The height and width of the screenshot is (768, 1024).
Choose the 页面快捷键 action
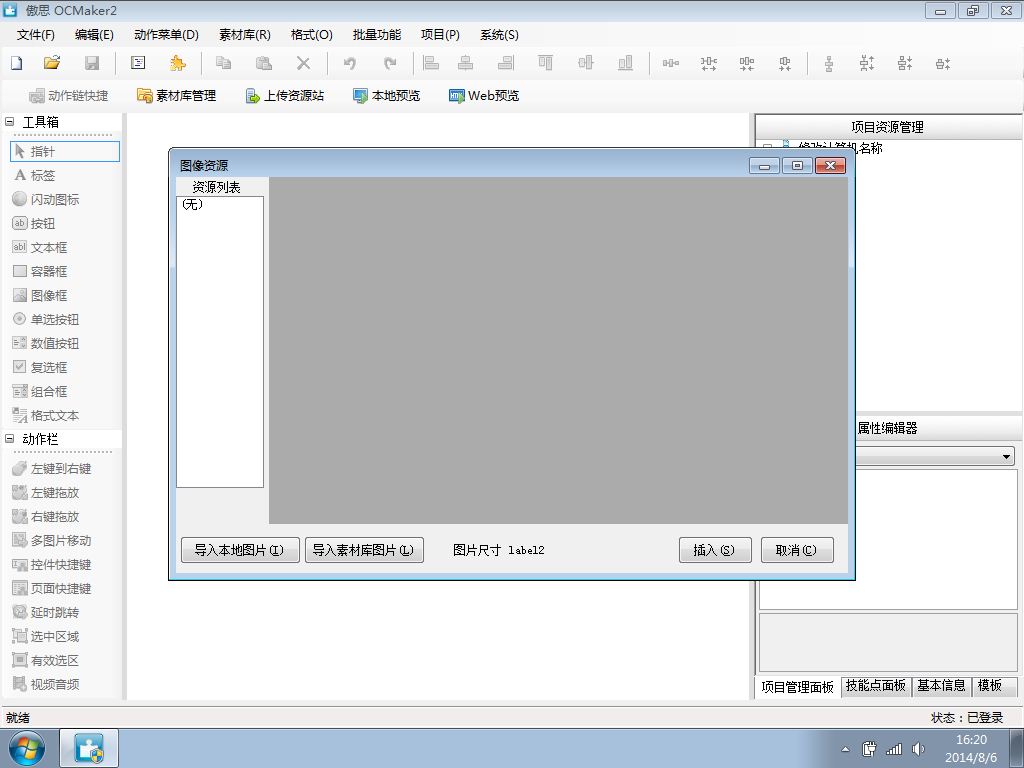click(x=52, y=588)
